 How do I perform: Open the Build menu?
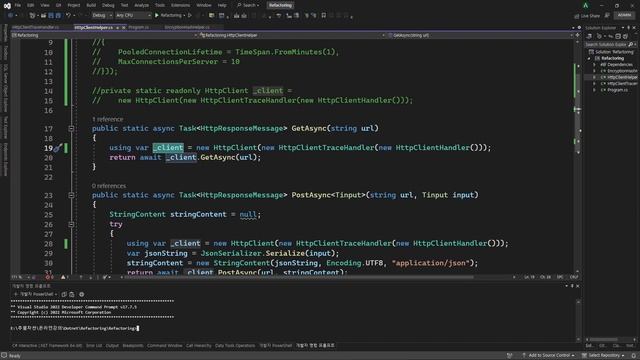point(91,5)
